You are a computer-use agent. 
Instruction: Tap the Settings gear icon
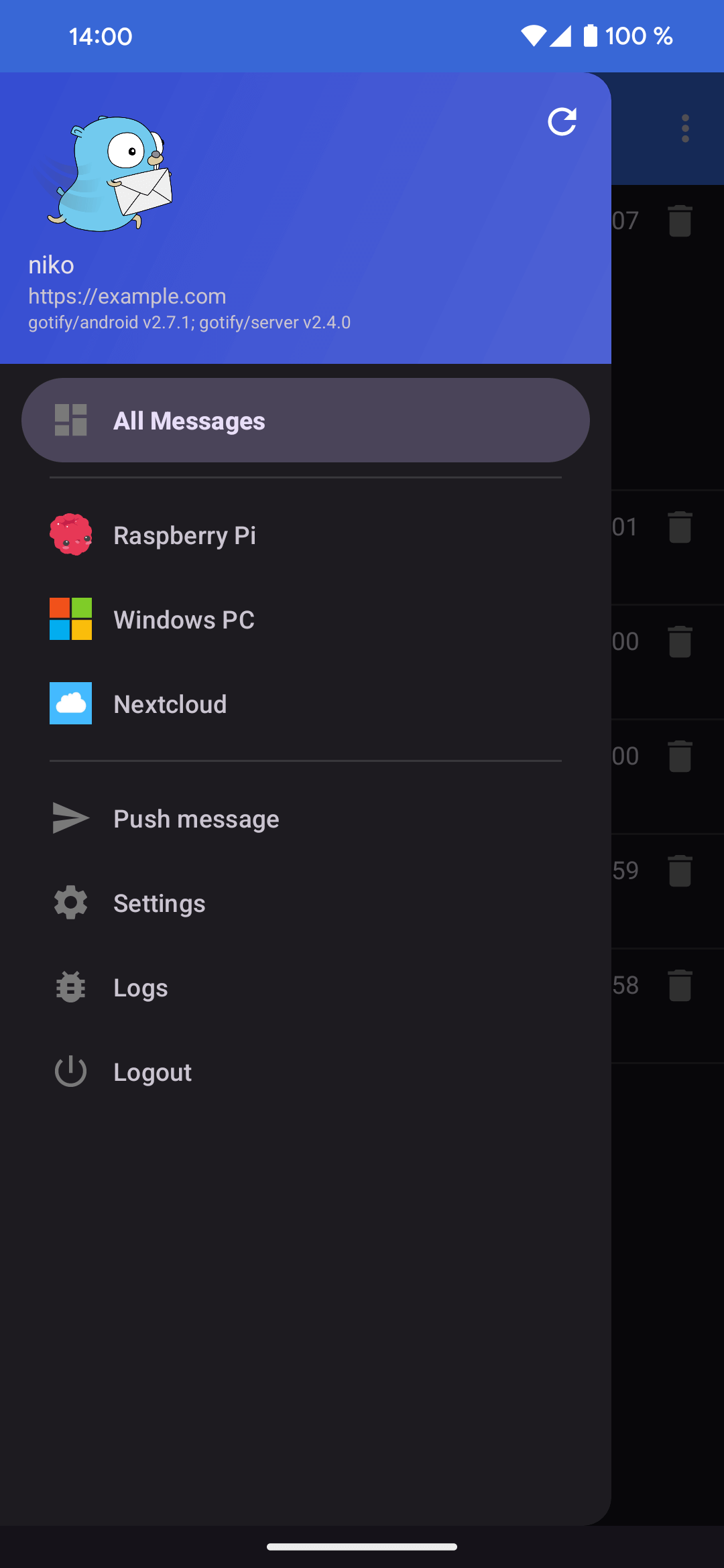point(70,903)
